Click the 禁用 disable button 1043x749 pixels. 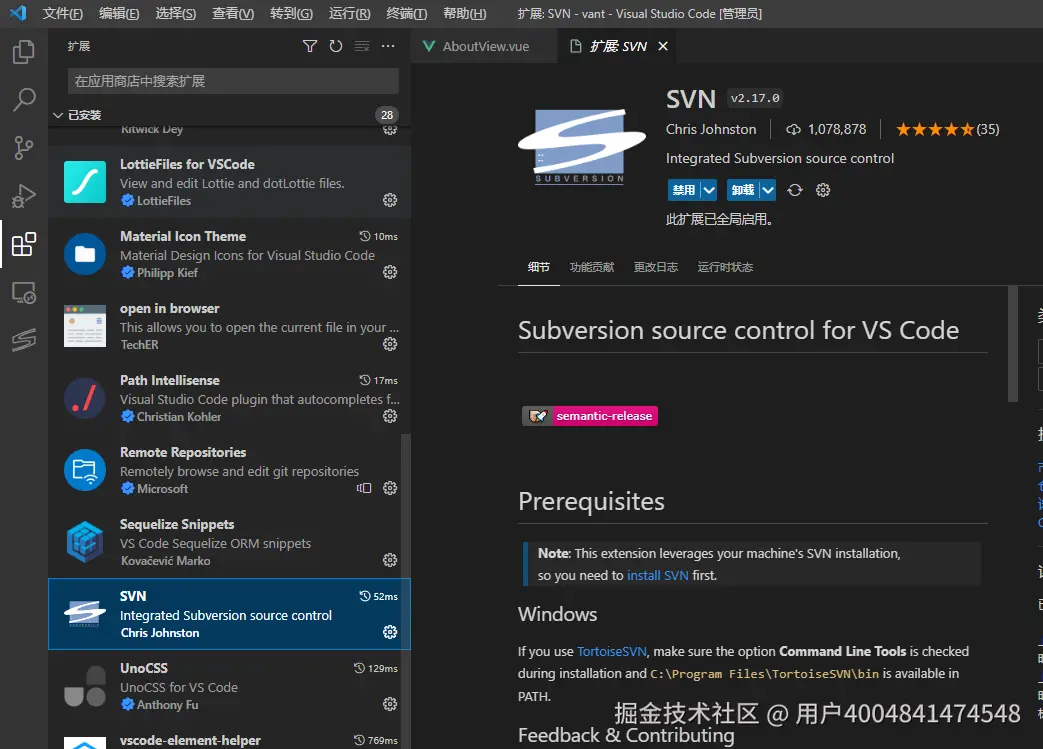tap(684, 190)
